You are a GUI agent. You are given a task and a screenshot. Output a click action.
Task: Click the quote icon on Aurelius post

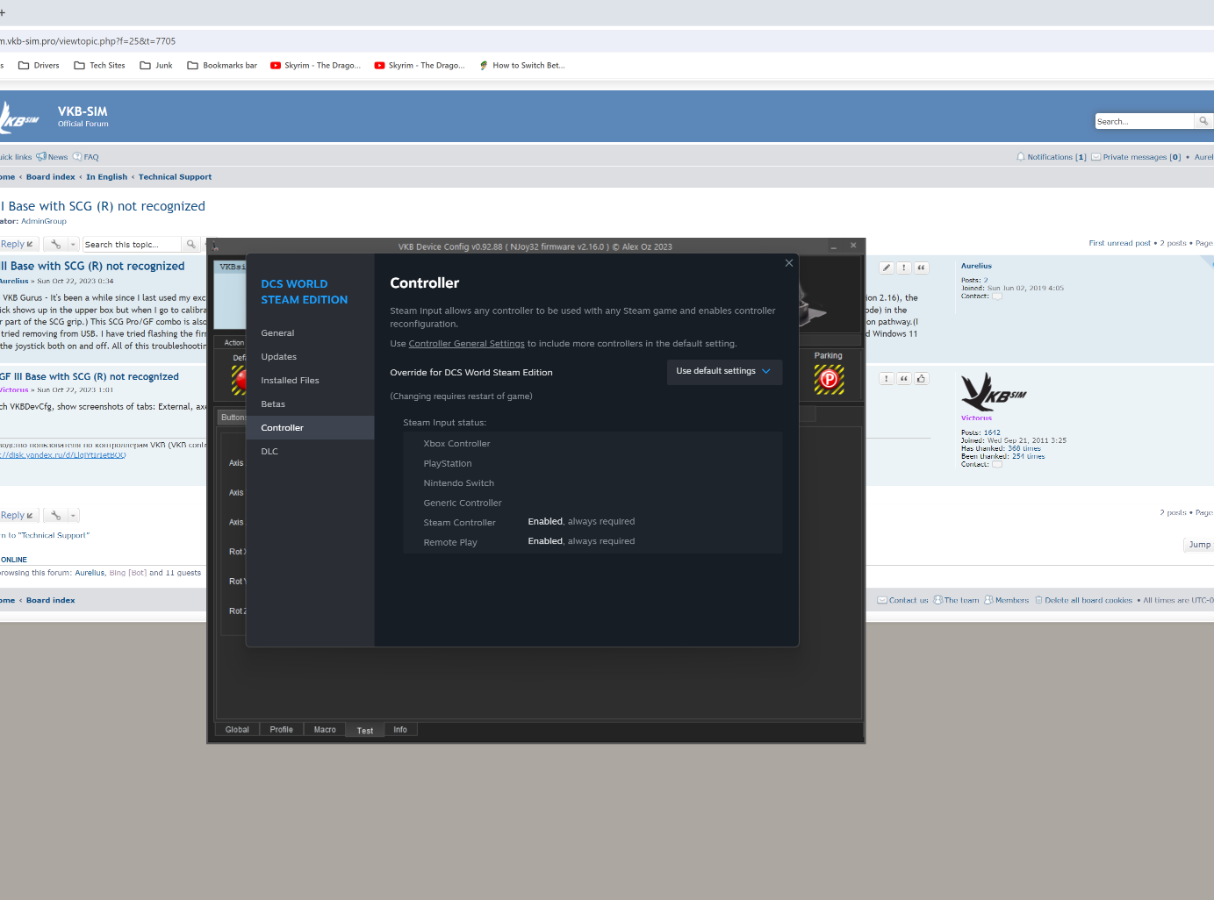coord(921,268)
